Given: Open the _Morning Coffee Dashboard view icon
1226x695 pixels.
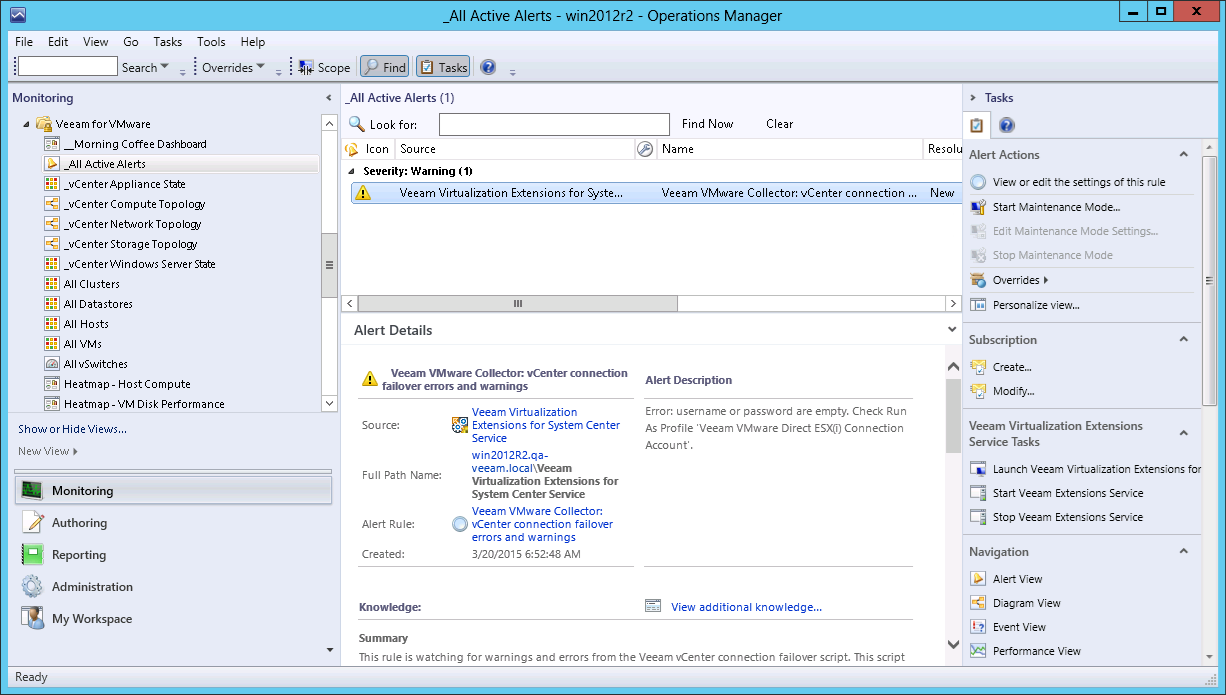Looking at the screenshot, I should pos(52,144).
